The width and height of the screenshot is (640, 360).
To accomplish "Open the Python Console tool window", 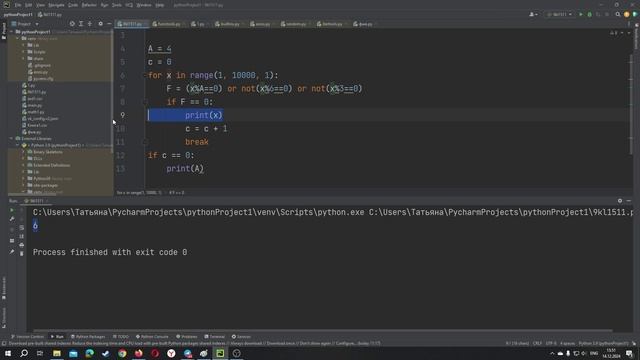I will [x=152, y=337].
